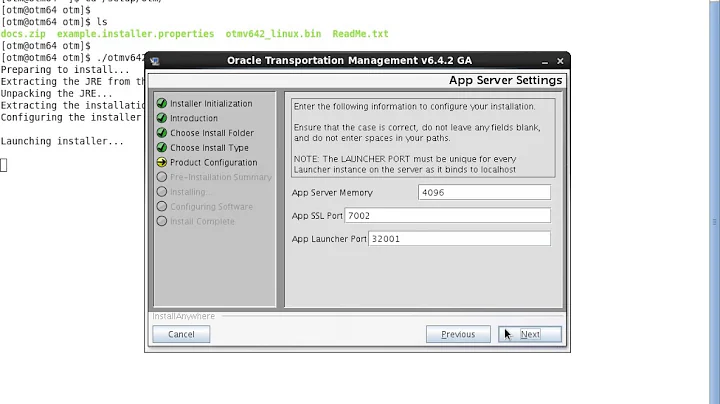Screen dimensions: 720x404
Task: Click the Choose Install Type checkmark icon
Action: click(x=162, y=147)
